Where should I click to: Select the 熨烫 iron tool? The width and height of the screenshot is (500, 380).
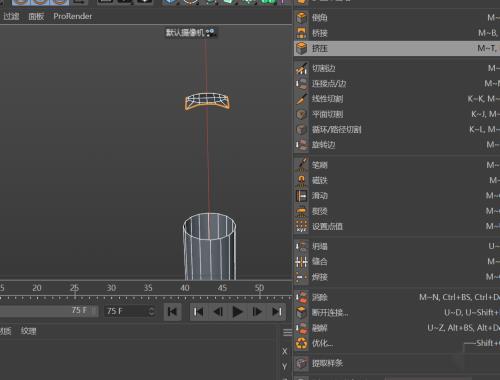coord(397,211)
